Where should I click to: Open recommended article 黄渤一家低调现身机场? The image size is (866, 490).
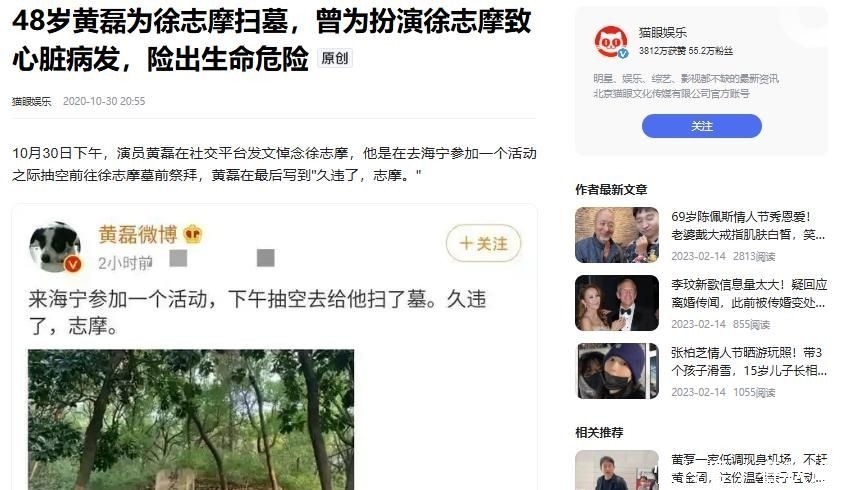pyautogui.click(x=749, y=468)
